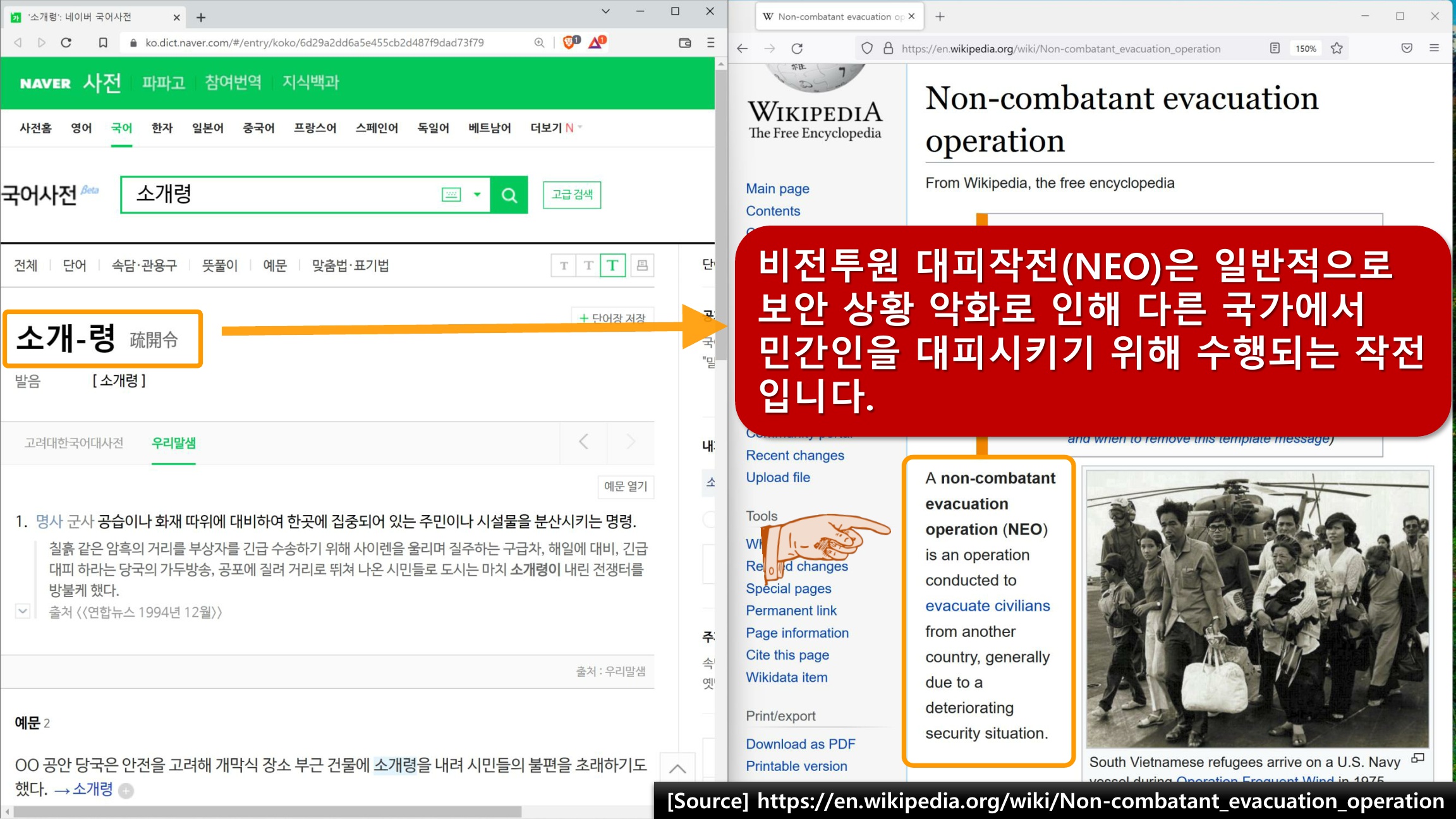
Task: Expand the 더보기 language menu
Action: (x=556, y=128)
